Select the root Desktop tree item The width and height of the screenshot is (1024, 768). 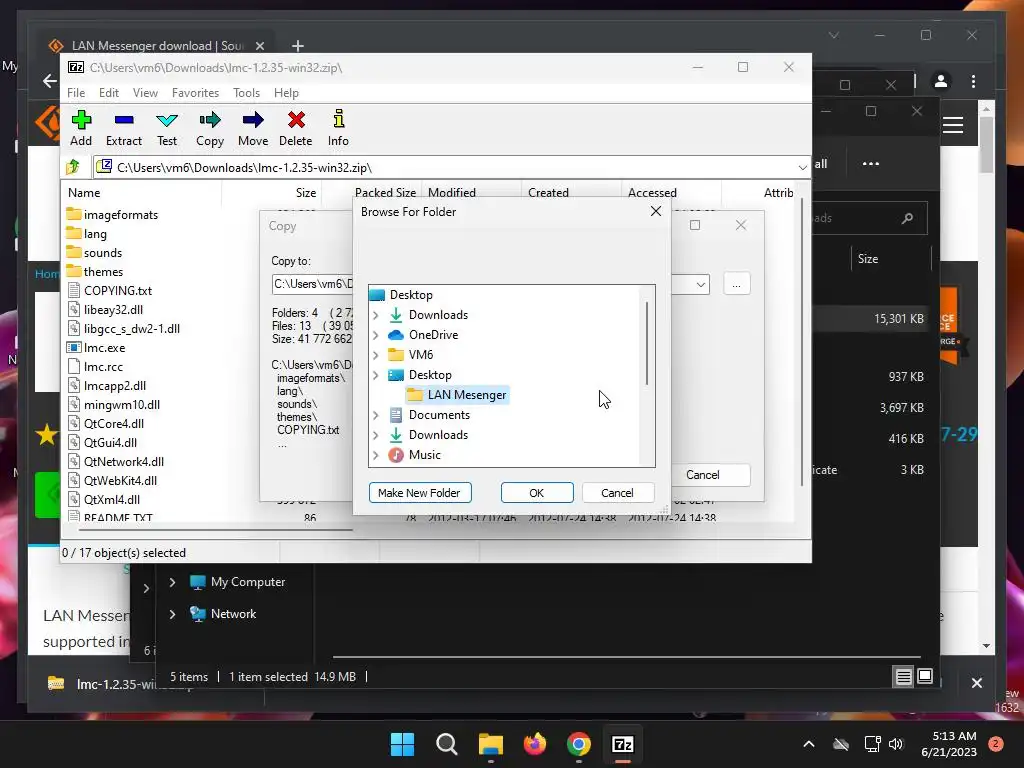[402, 295]
